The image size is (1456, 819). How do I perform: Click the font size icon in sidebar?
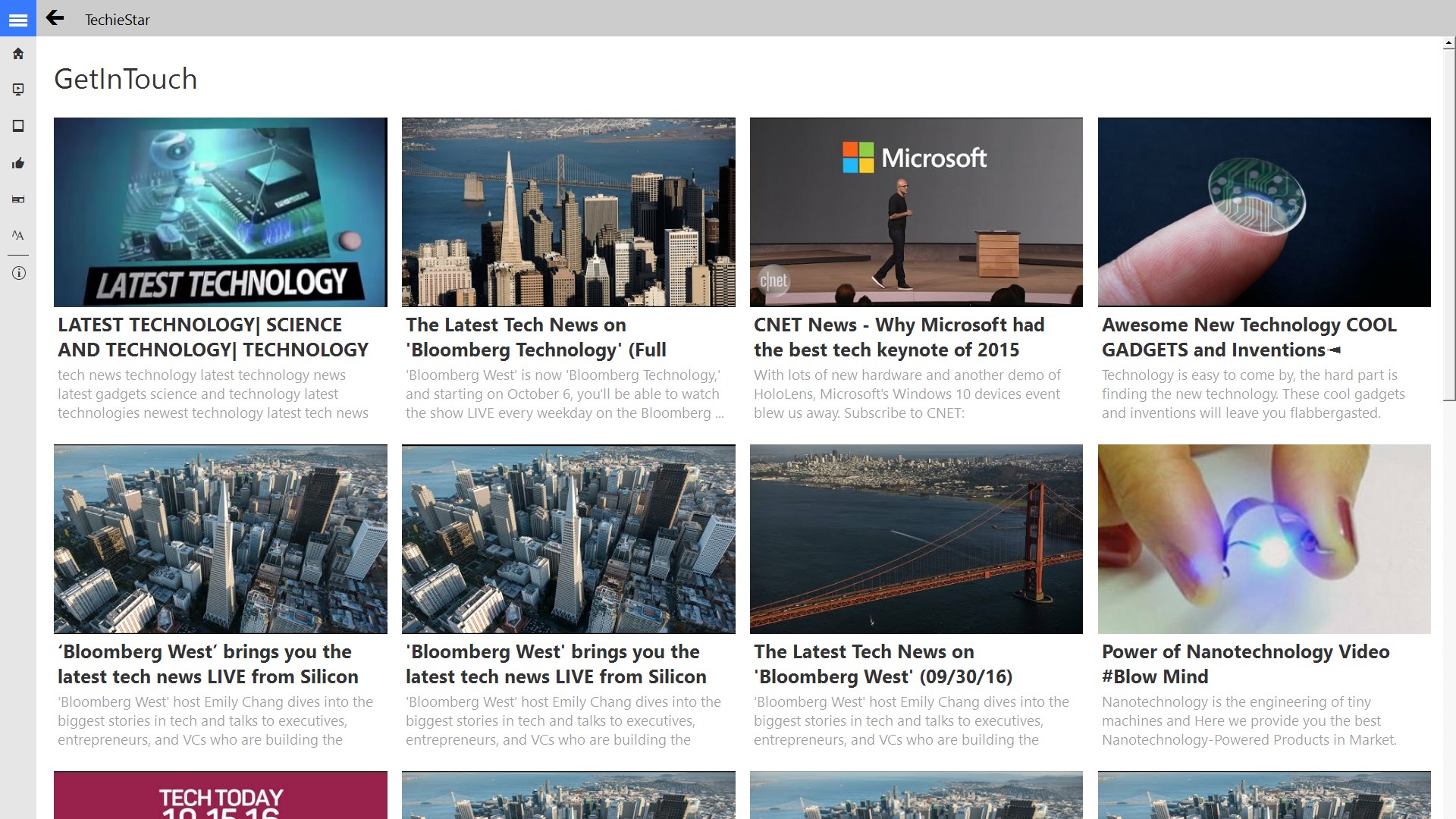(18, 235)
